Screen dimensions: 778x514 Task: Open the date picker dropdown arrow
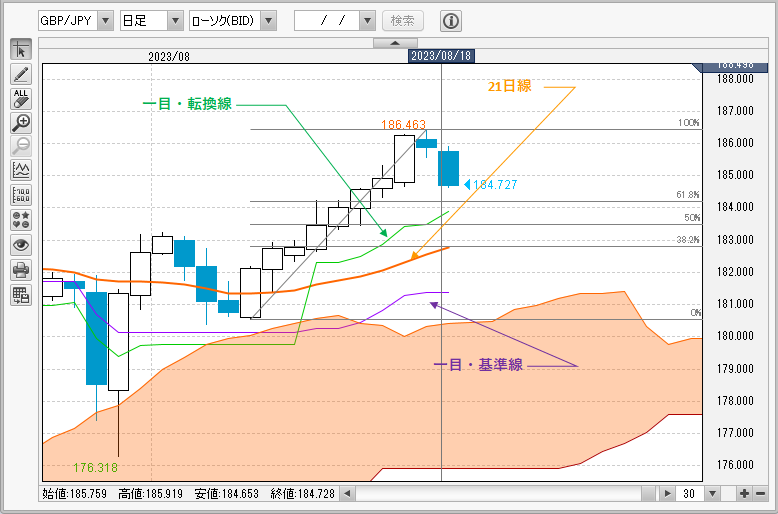pyautogui.click(x=367, y=21)
